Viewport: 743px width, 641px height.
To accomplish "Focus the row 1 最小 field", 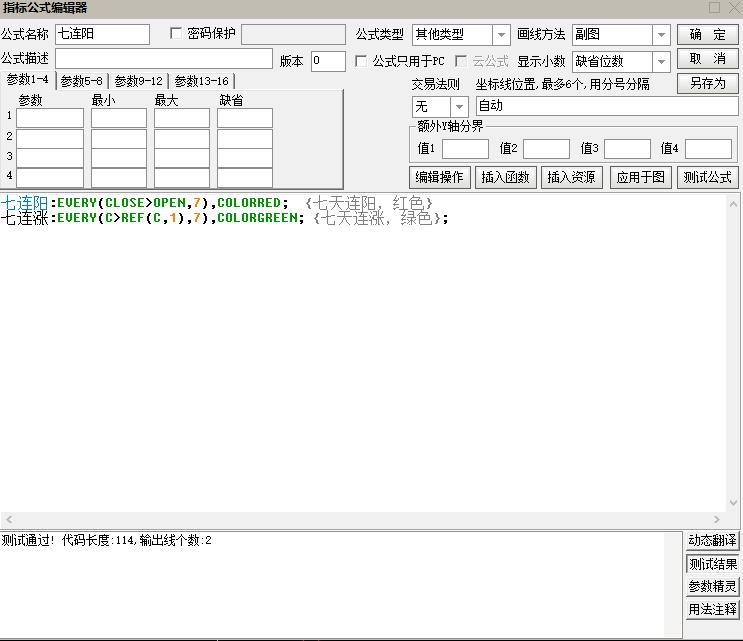I will coord(119,118).
